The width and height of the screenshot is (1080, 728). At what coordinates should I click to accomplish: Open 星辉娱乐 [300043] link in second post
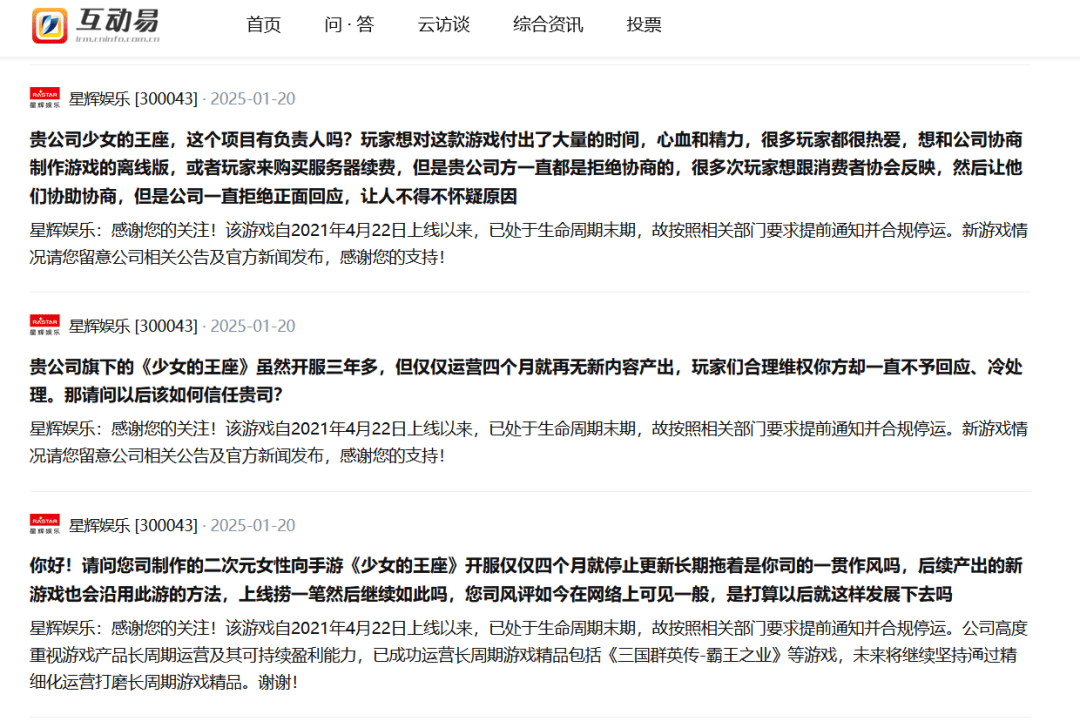133,326
